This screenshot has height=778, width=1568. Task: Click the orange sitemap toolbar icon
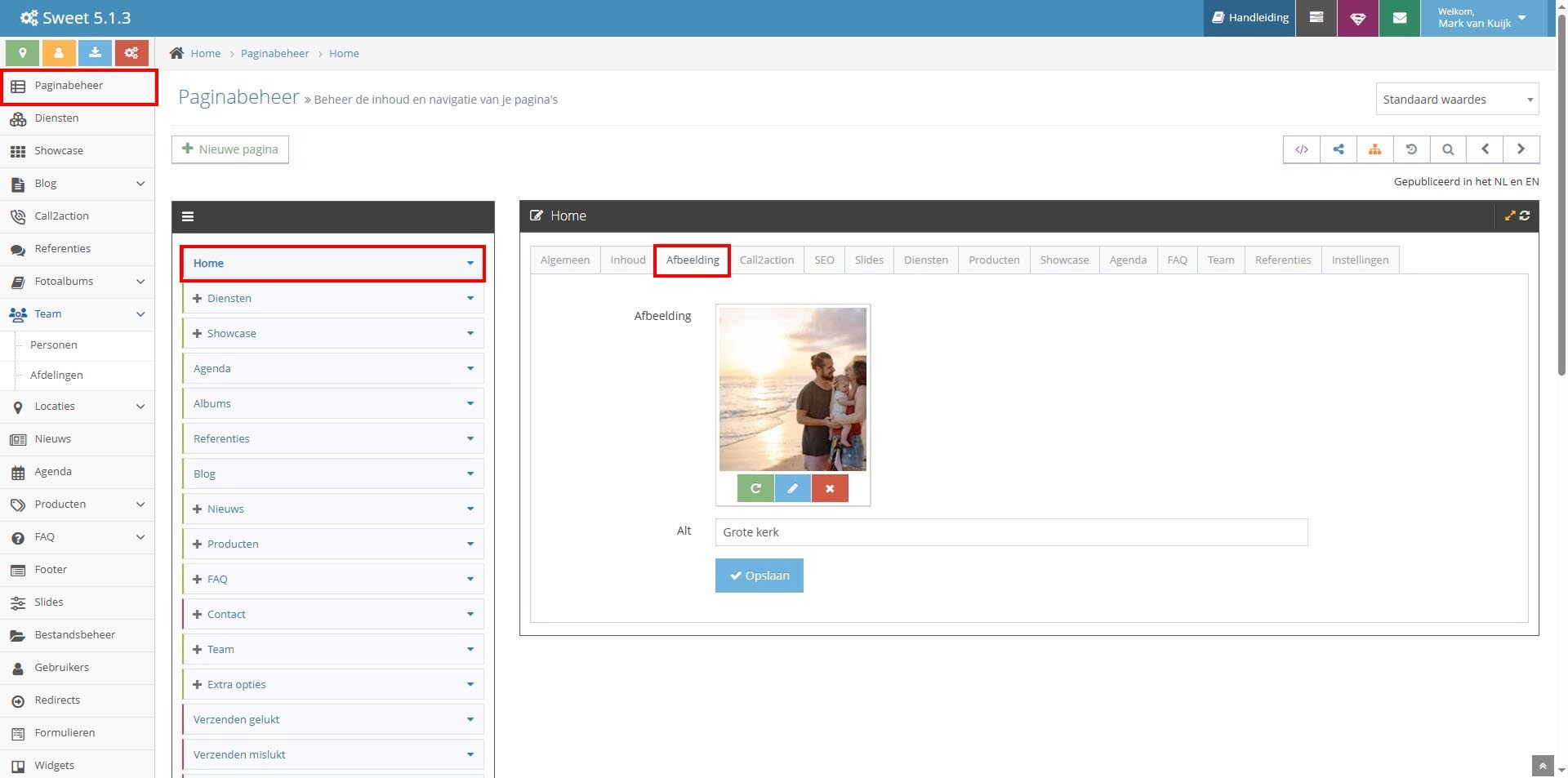pos(1375,149)
